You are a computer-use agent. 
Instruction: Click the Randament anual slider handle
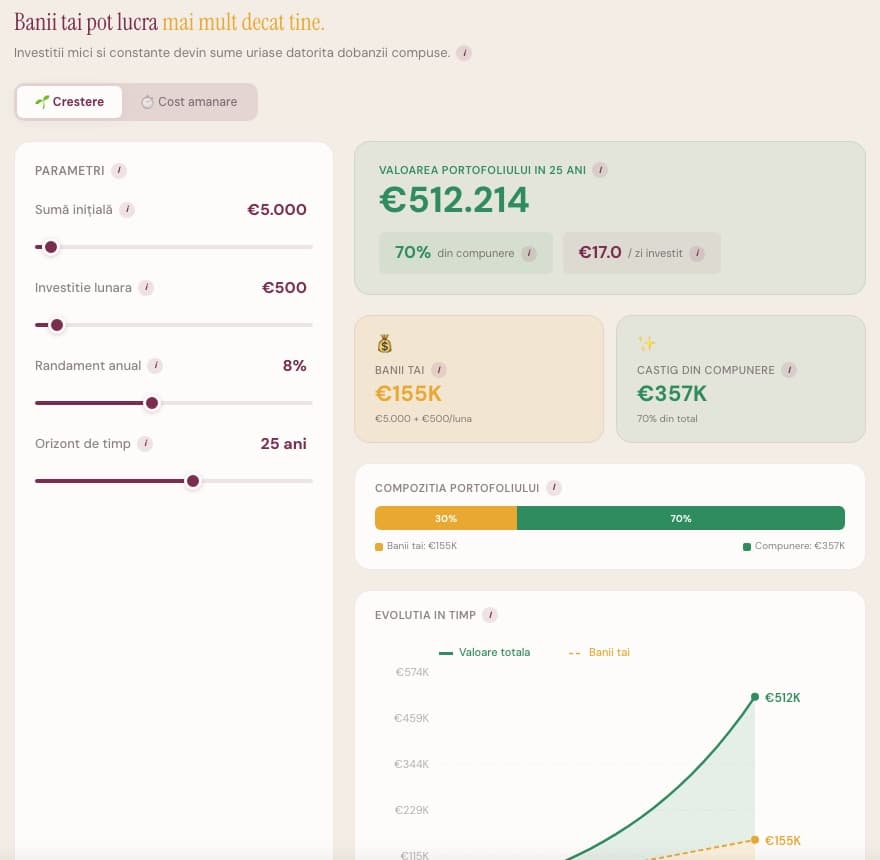pyautogui.click(x=152, y=403)
